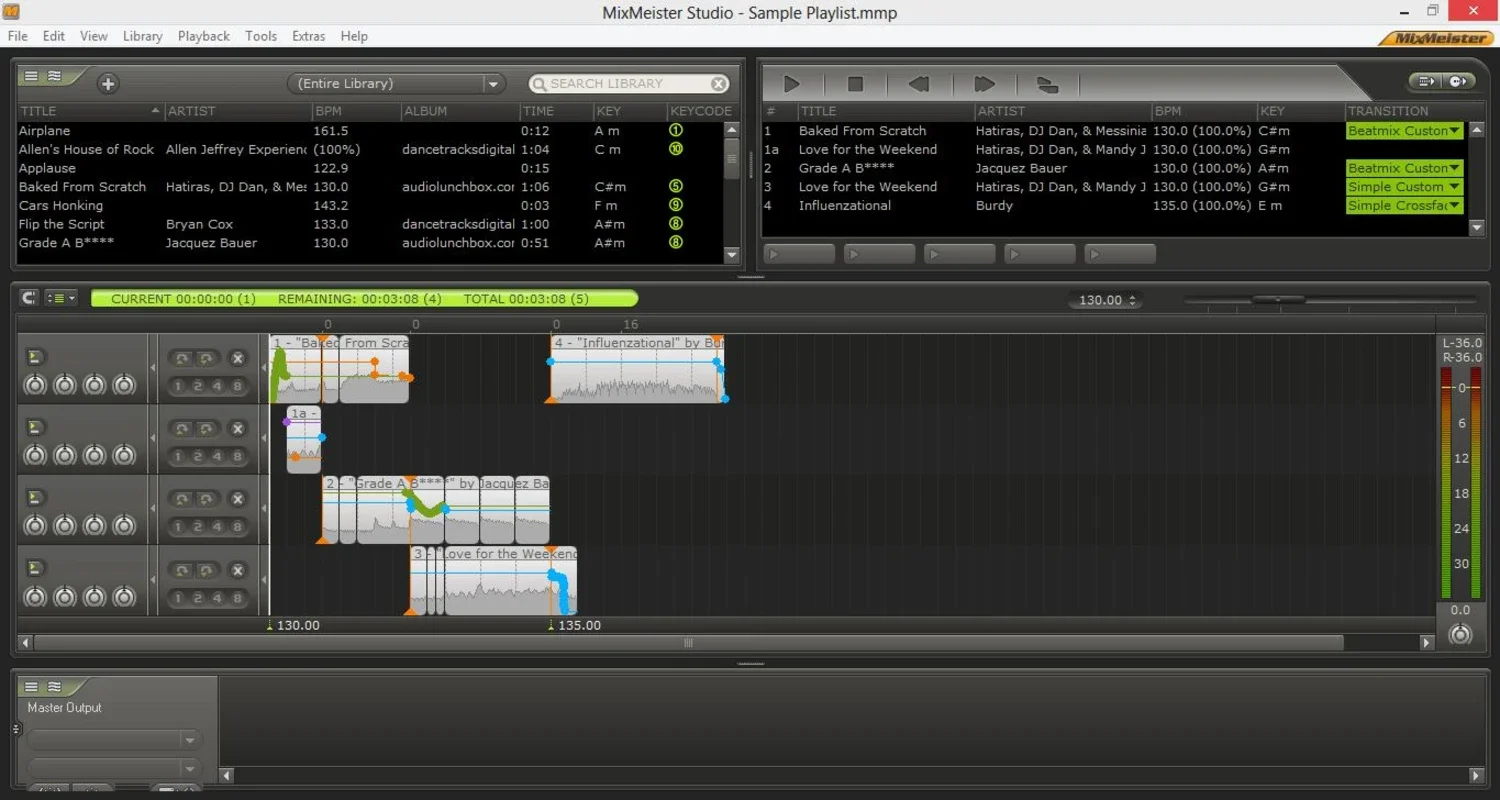Remove first track lane with its X icon
This screenshot has height=800, width=1500.
pos(238,358)
